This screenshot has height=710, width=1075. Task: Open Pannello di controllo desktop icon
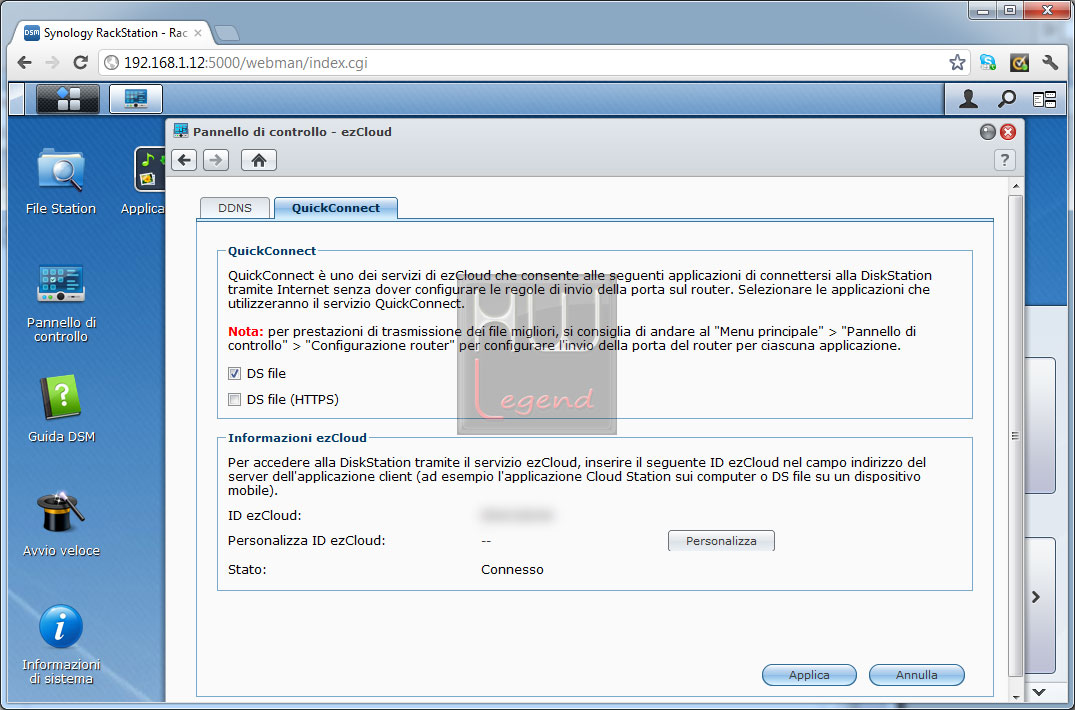(61, 302)
